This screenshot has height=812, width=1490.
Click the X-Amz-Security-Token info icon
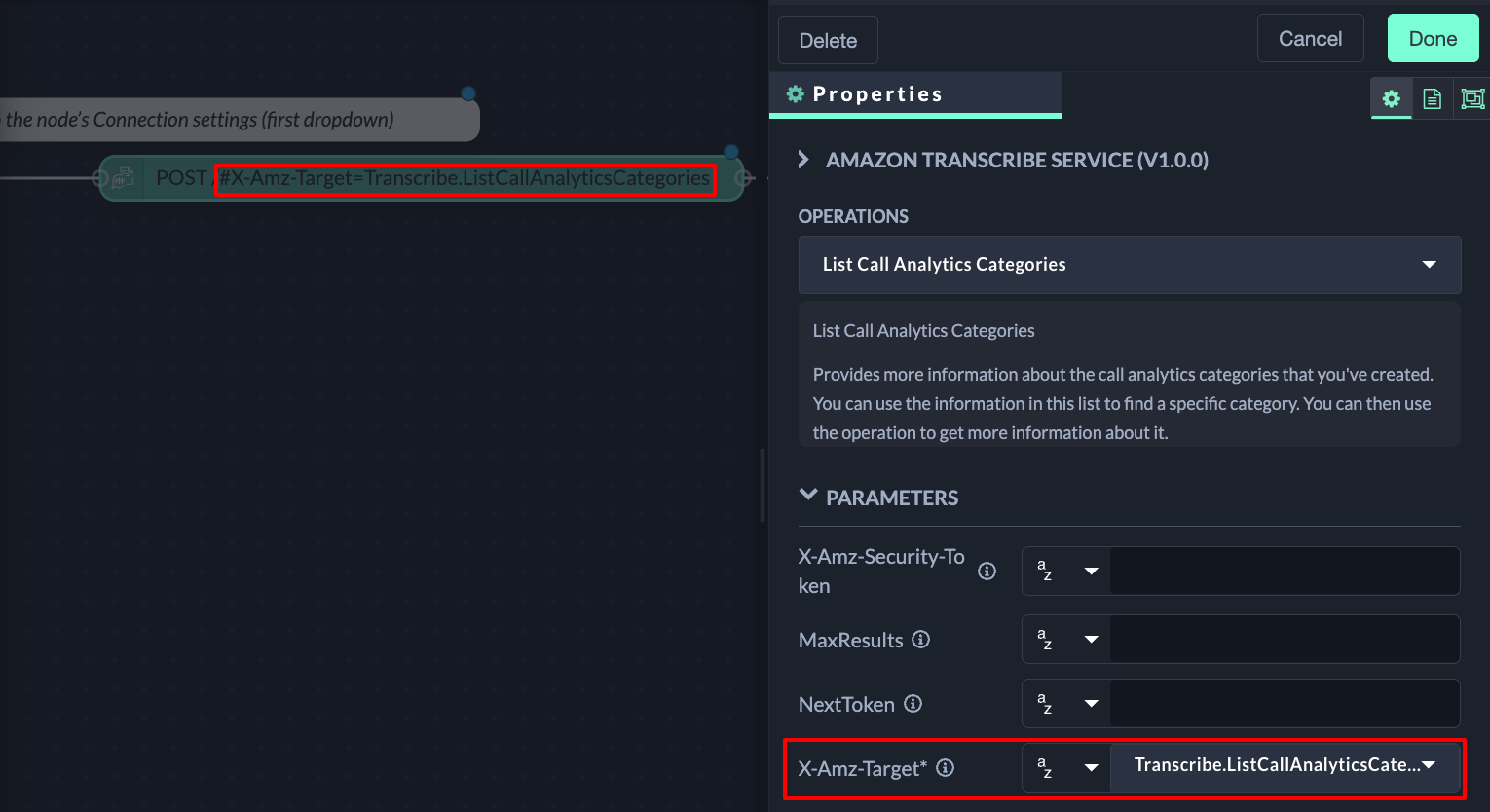(987, 572)
